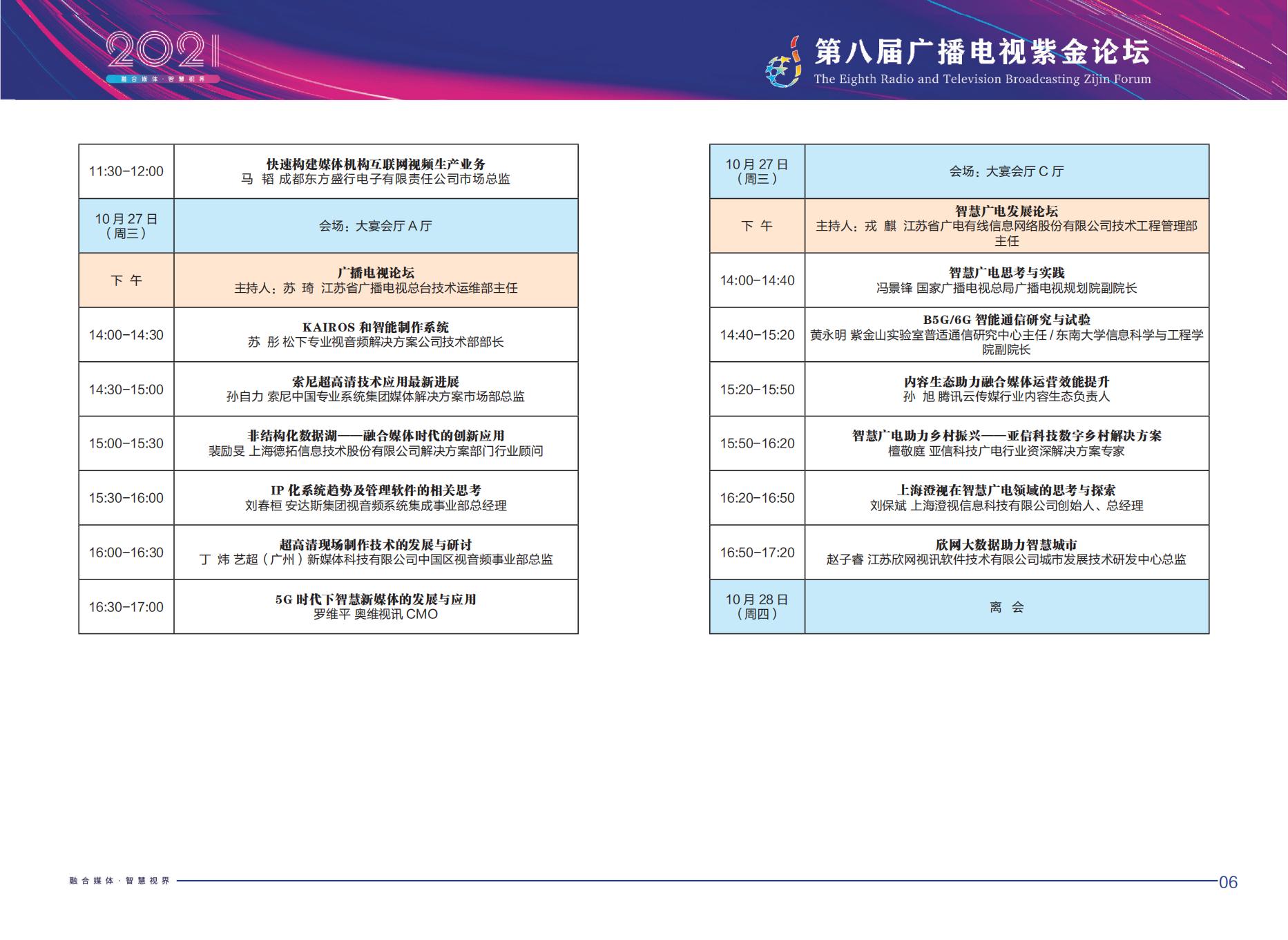Select the 15:50-16:20 time cell
This screenshot has width=1288, height=940.
pyautogui.click(x=758, y=443)
